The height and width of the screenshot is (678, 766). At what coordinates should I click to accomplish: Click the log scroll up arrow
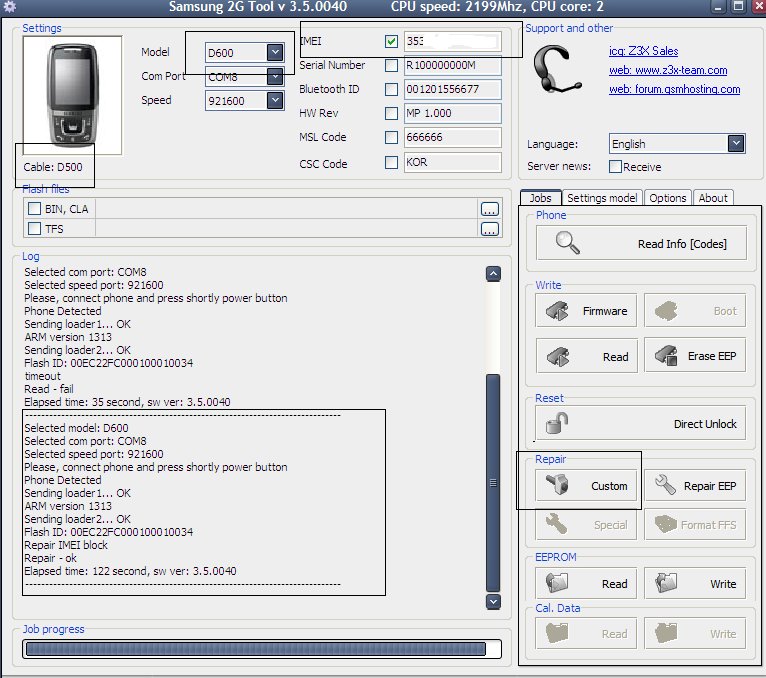tap(493, 274)
